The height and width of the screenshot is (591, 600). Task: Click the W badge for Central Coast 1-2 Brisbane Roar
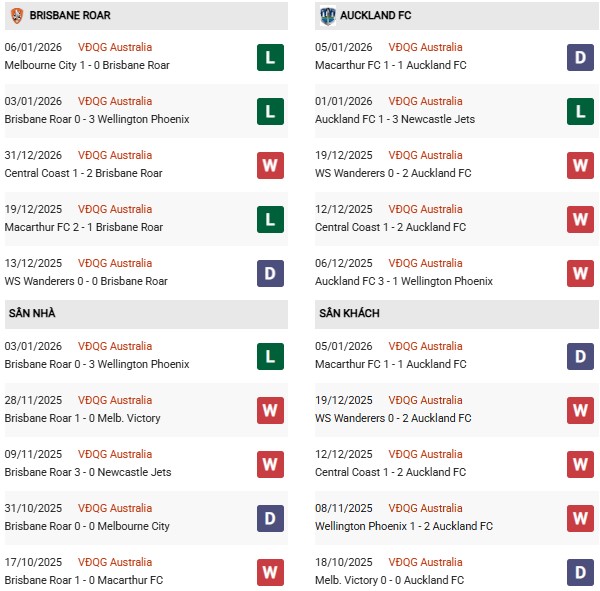(x=270, y=165)
